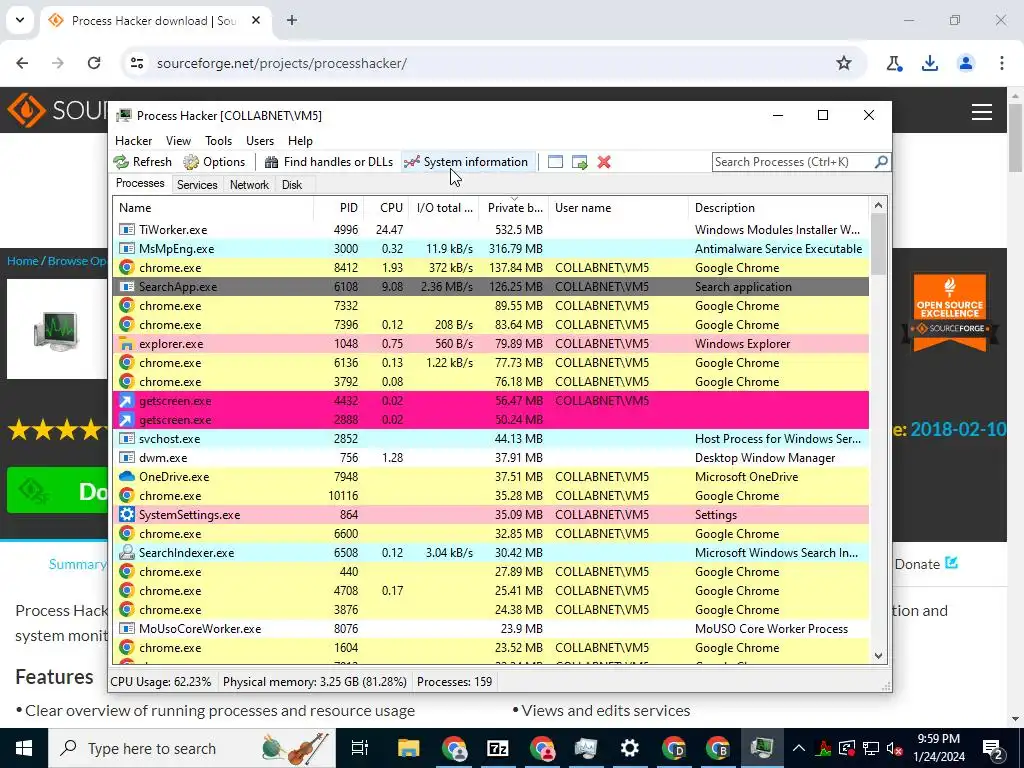The width and height of the screenshot is (1024, 768).
Task: Open Options in the Process Hacker toolbar
Action: click(x=214, y=162)
